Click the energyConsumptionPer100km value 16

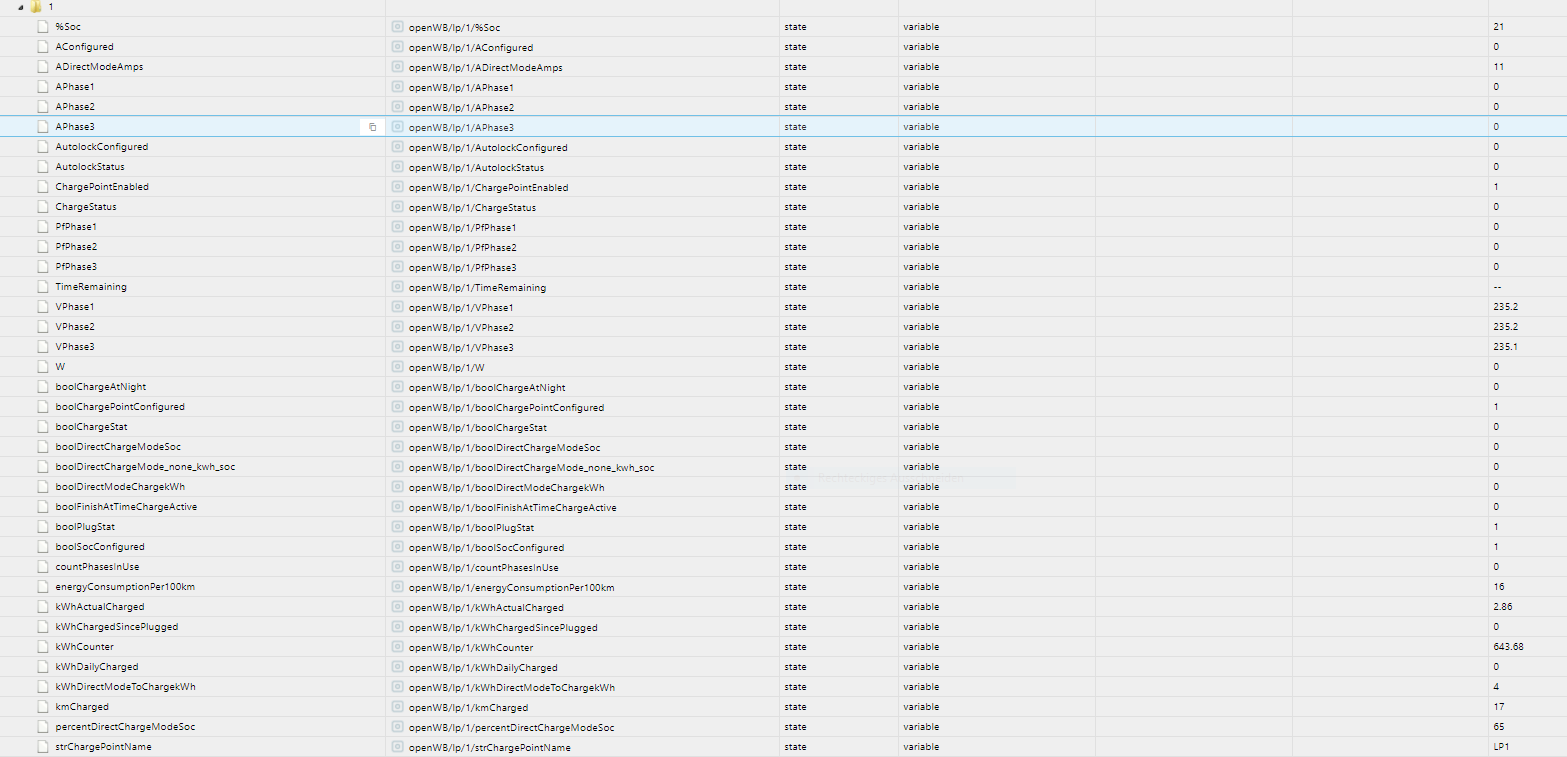[1498, 587]
